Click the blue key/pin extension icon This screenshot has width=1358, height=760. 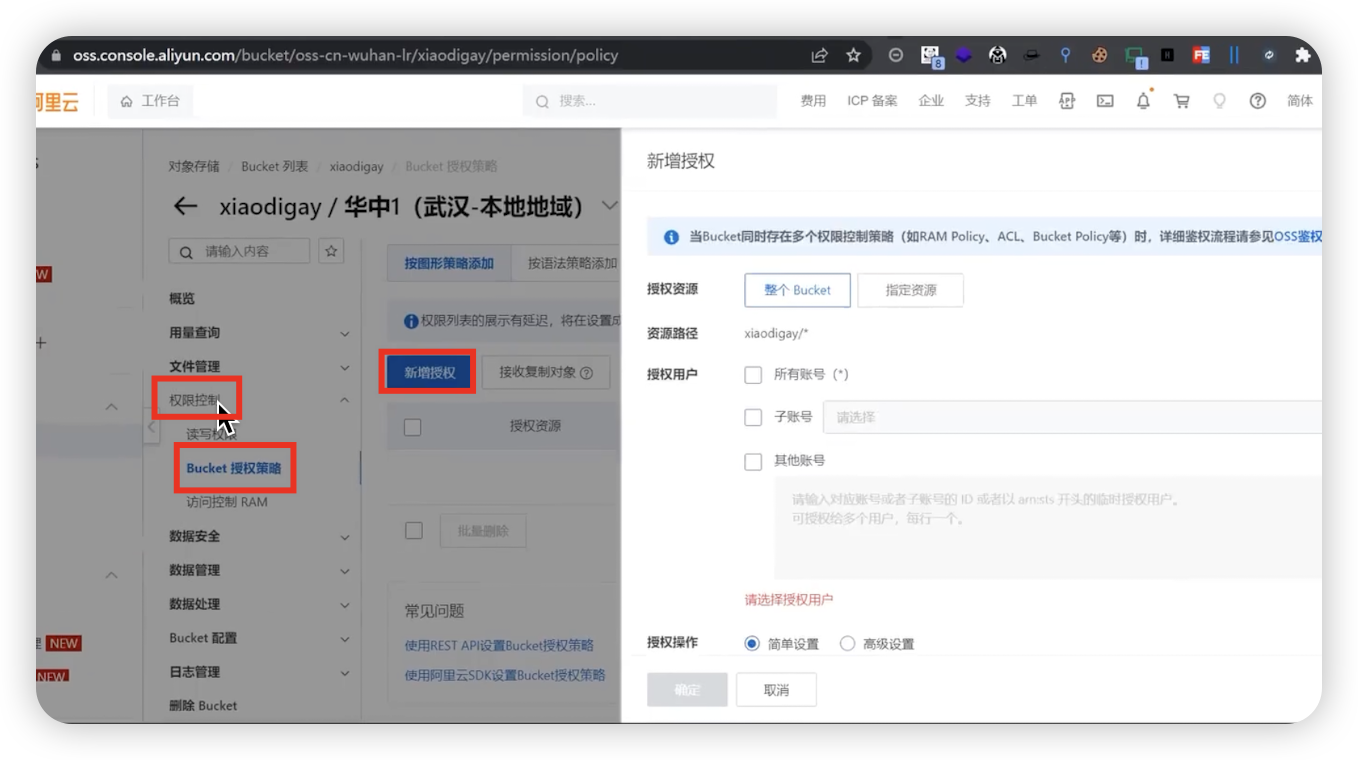pos(1065,56)
